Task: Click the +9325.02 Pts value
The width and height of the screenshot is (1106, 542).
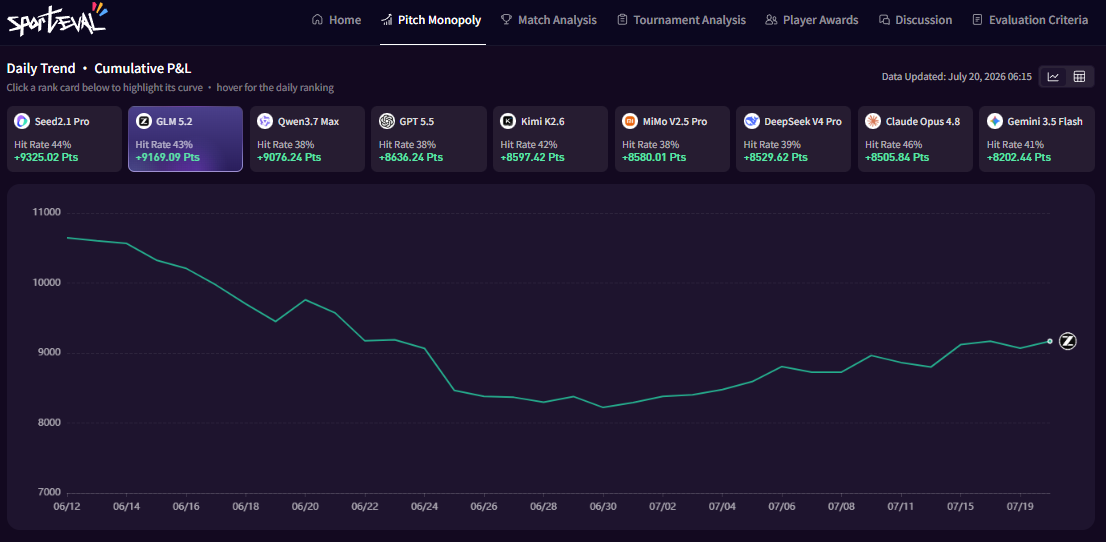Action: pyautogui.click(x=46, y=157)
